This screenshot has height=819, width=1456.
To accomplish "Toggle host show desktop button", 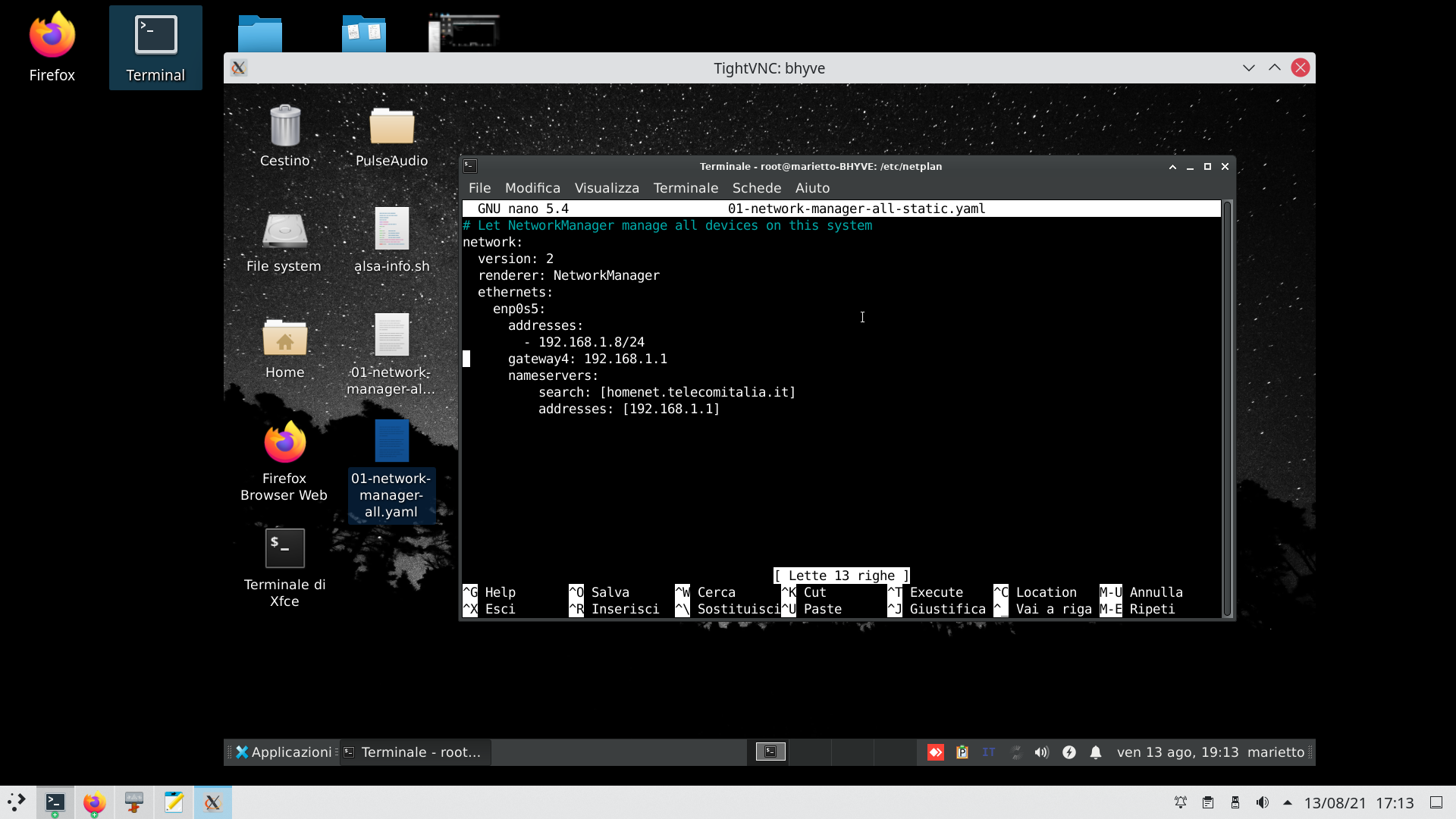I will (1436, 802).
